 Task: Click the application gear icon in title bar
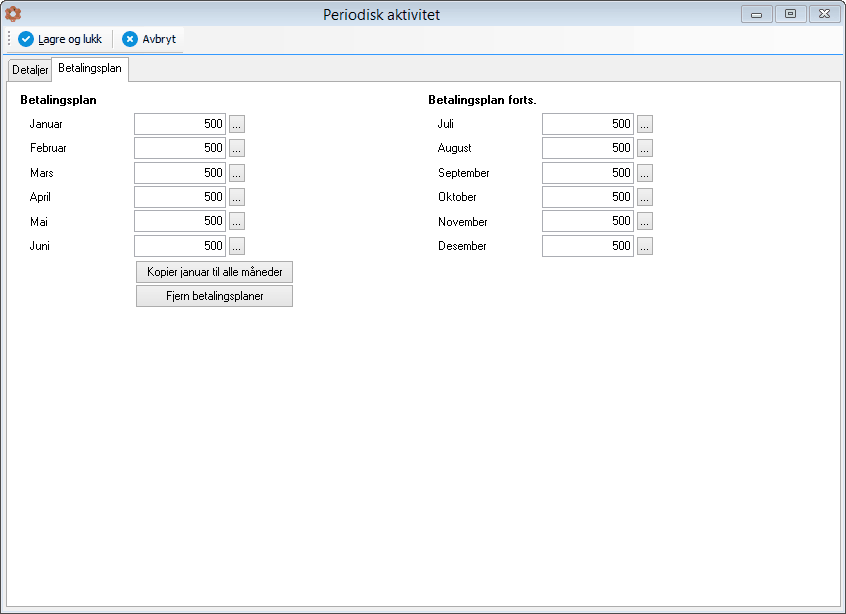[13, 14]
